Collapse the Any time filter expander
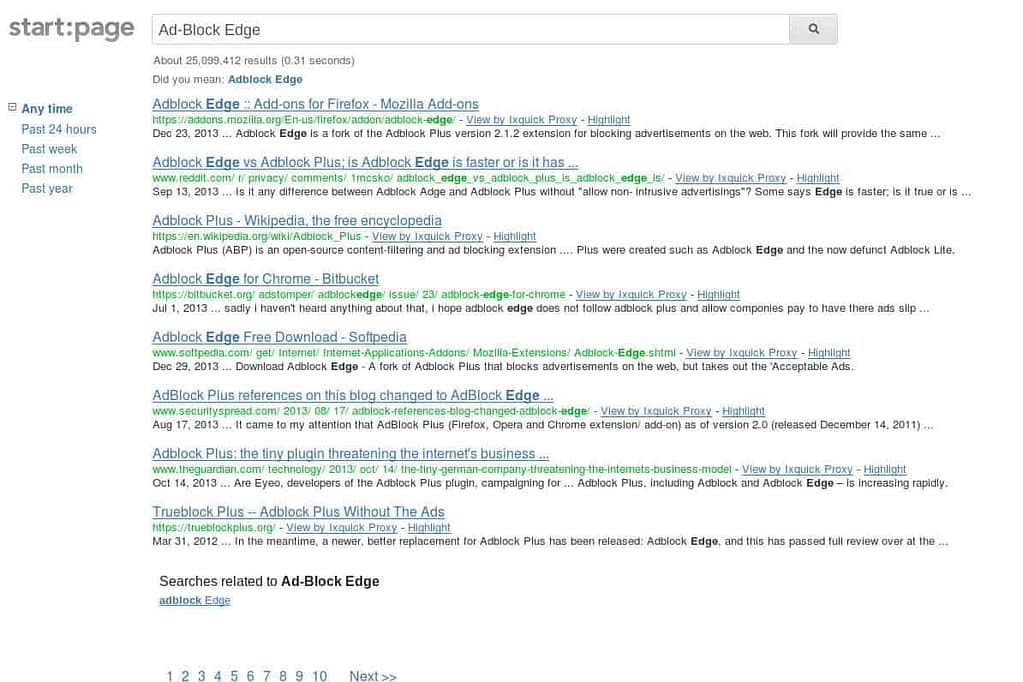The width and height of the screenshot is (1023, 682). (x=13, y=108)
